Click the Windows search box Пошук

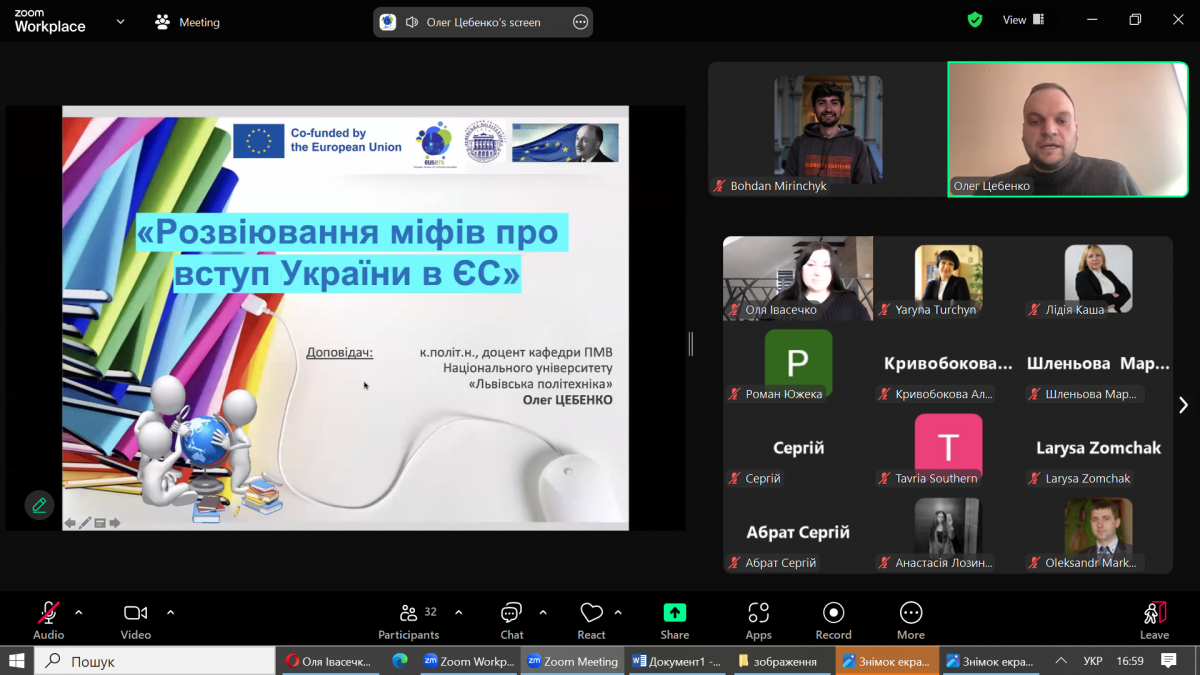pos(155,661)
